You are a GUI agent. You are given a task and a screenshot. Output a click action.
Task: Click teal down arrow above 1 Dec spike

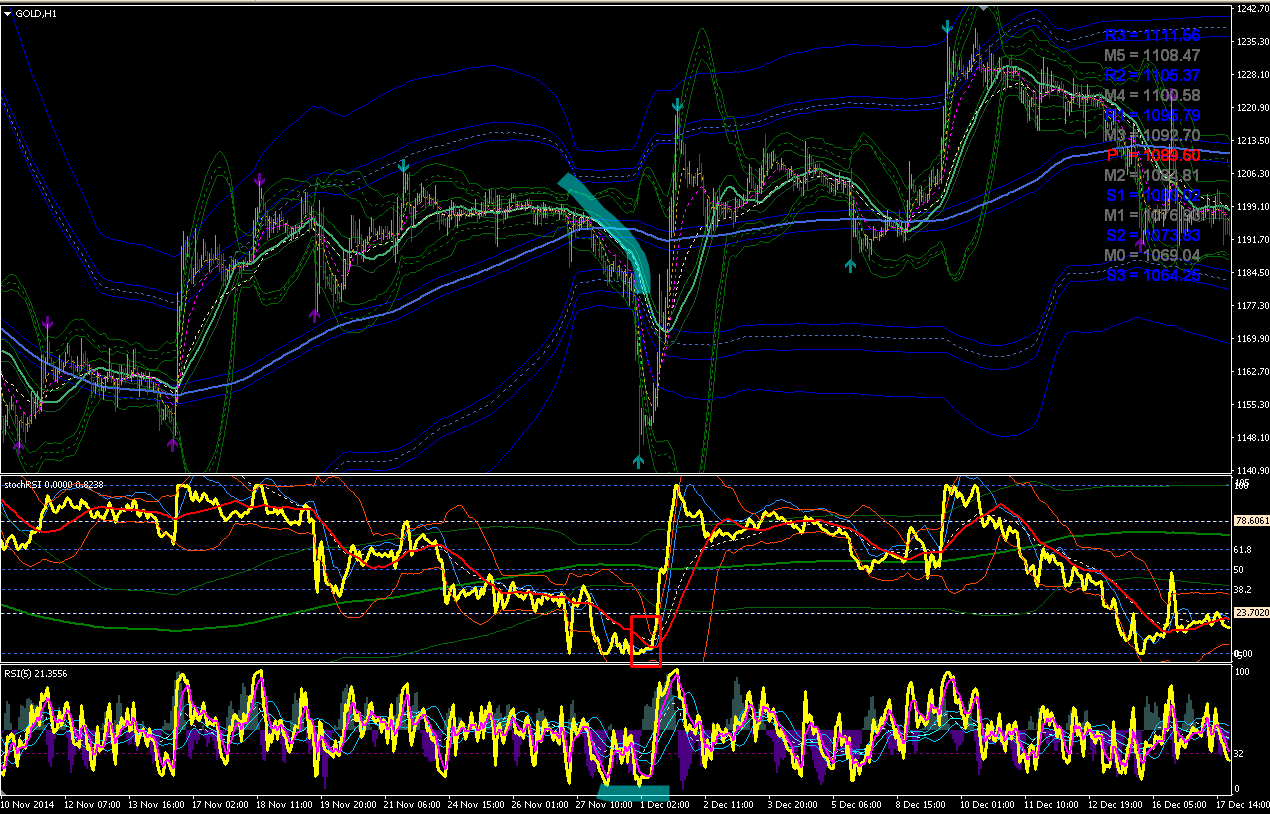pyautogui.click(x=677, y=104)
